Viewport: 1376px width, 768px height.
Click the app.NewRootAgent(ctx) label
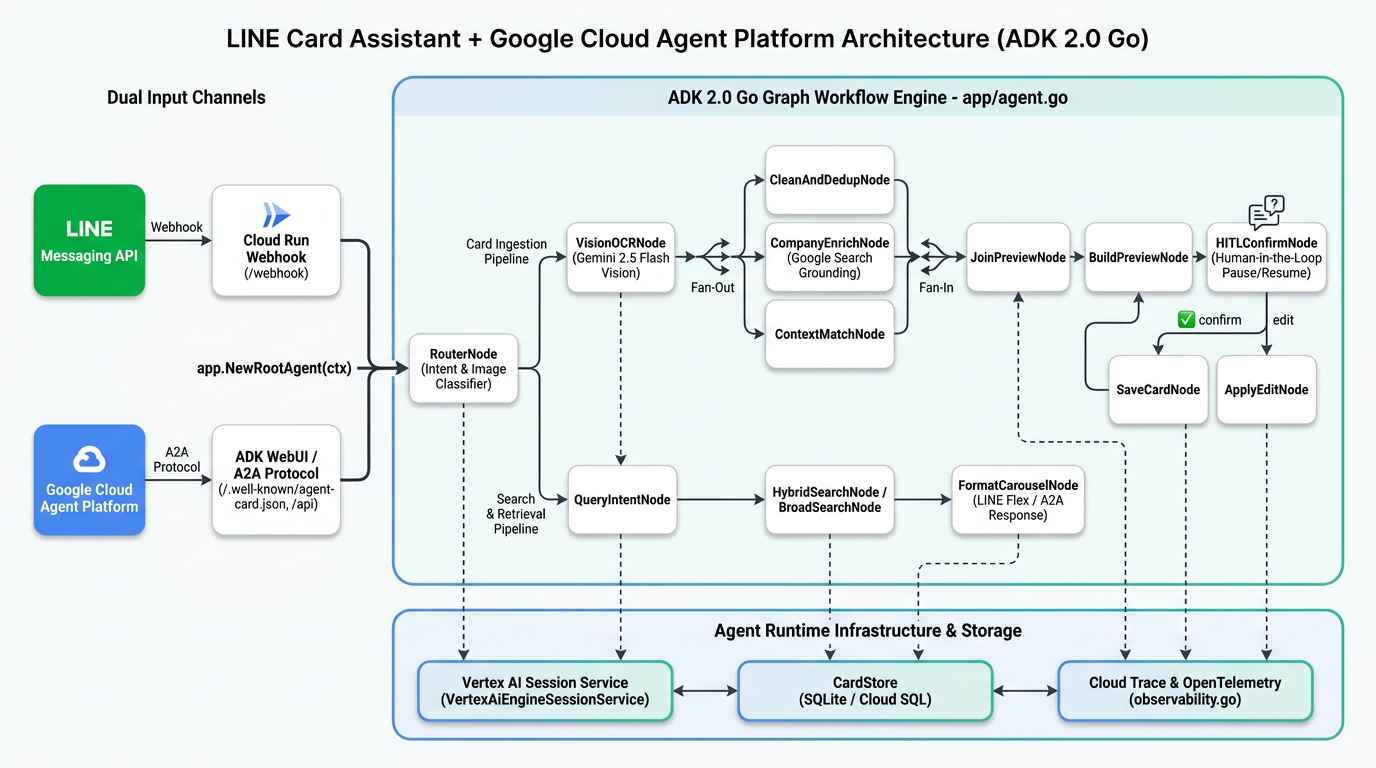(274, 368)
